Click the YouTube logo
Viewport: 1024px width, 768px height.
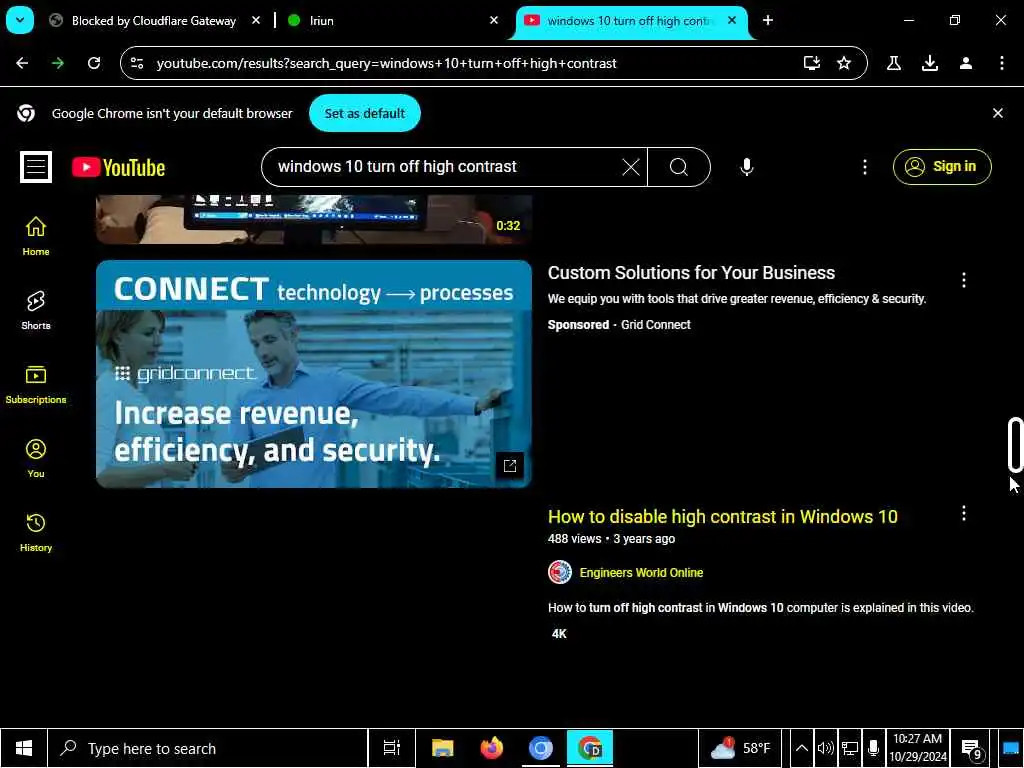(118, 168)
